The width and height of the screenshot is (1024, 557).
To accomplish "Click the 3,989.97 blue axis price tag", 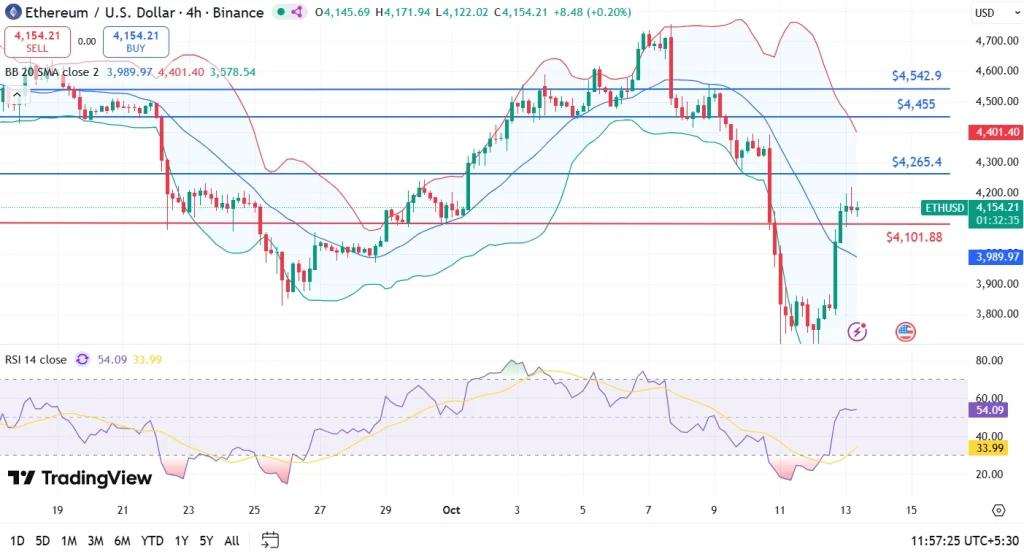I will click(997, 257).
